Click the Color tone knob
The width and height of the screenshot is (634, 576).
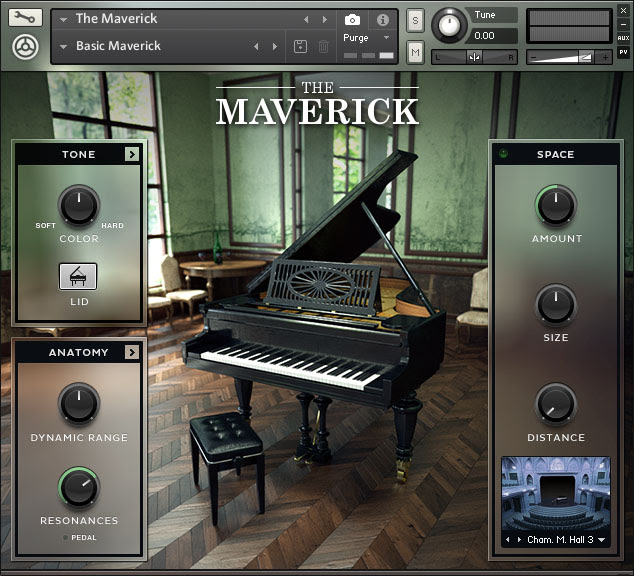pyautogui.click(x=79, y=205)
